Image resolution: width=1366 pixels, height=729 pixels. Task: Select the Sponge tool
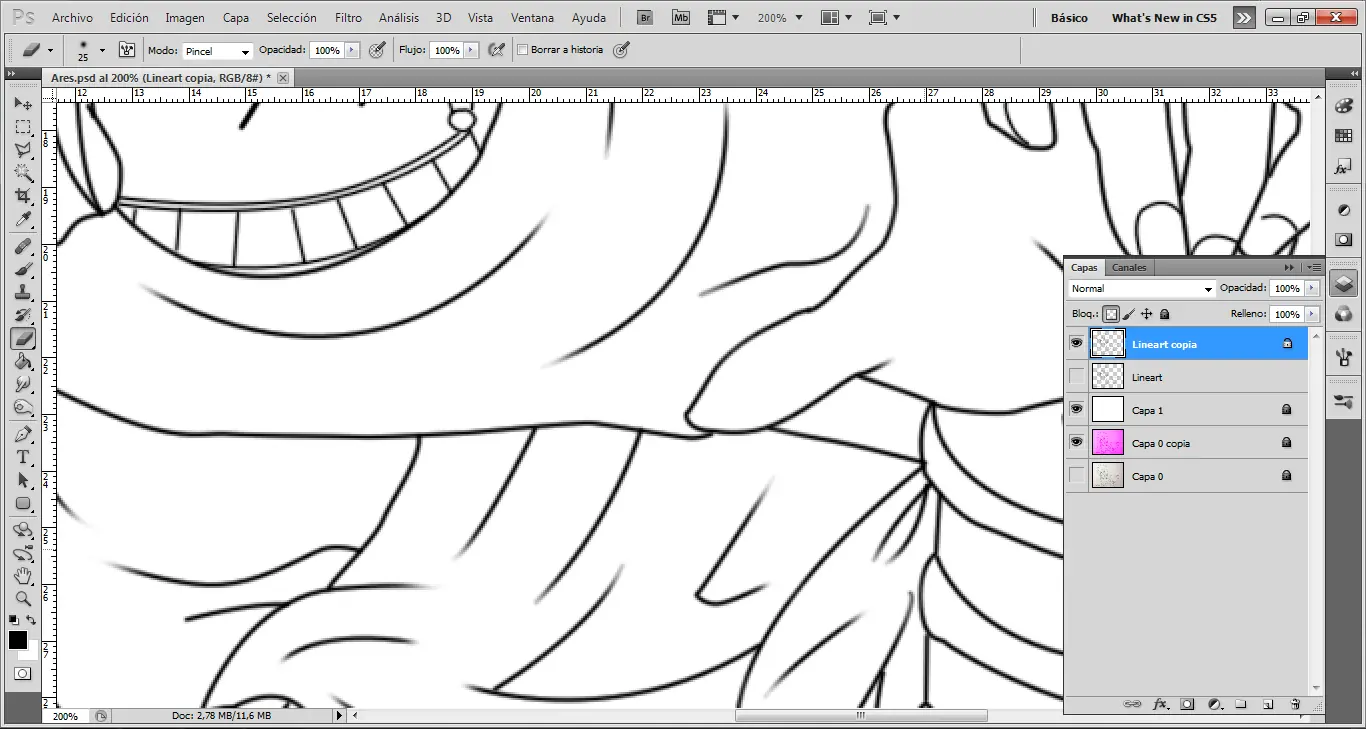click(x=23, y=407)
